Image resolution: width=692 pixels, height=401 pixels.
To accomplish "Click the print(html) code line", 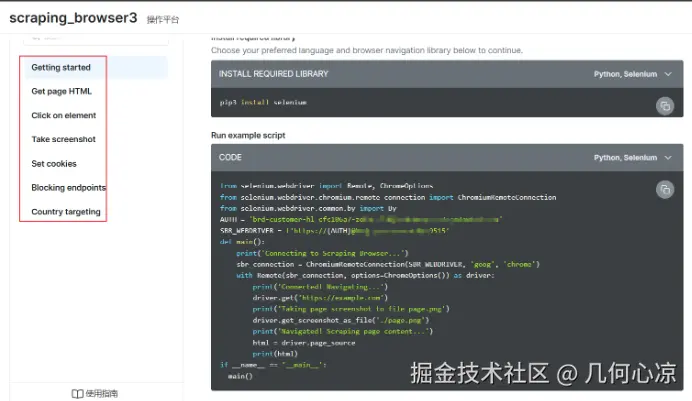I will point(275,354).
